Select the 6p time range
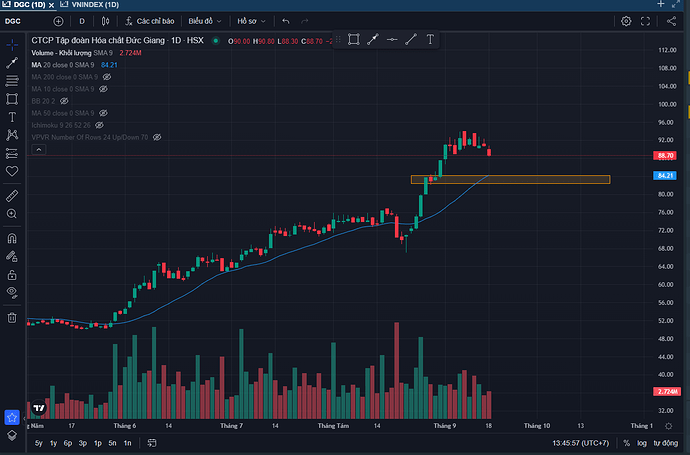The image size is (690, 455). (x=67, y=442)
